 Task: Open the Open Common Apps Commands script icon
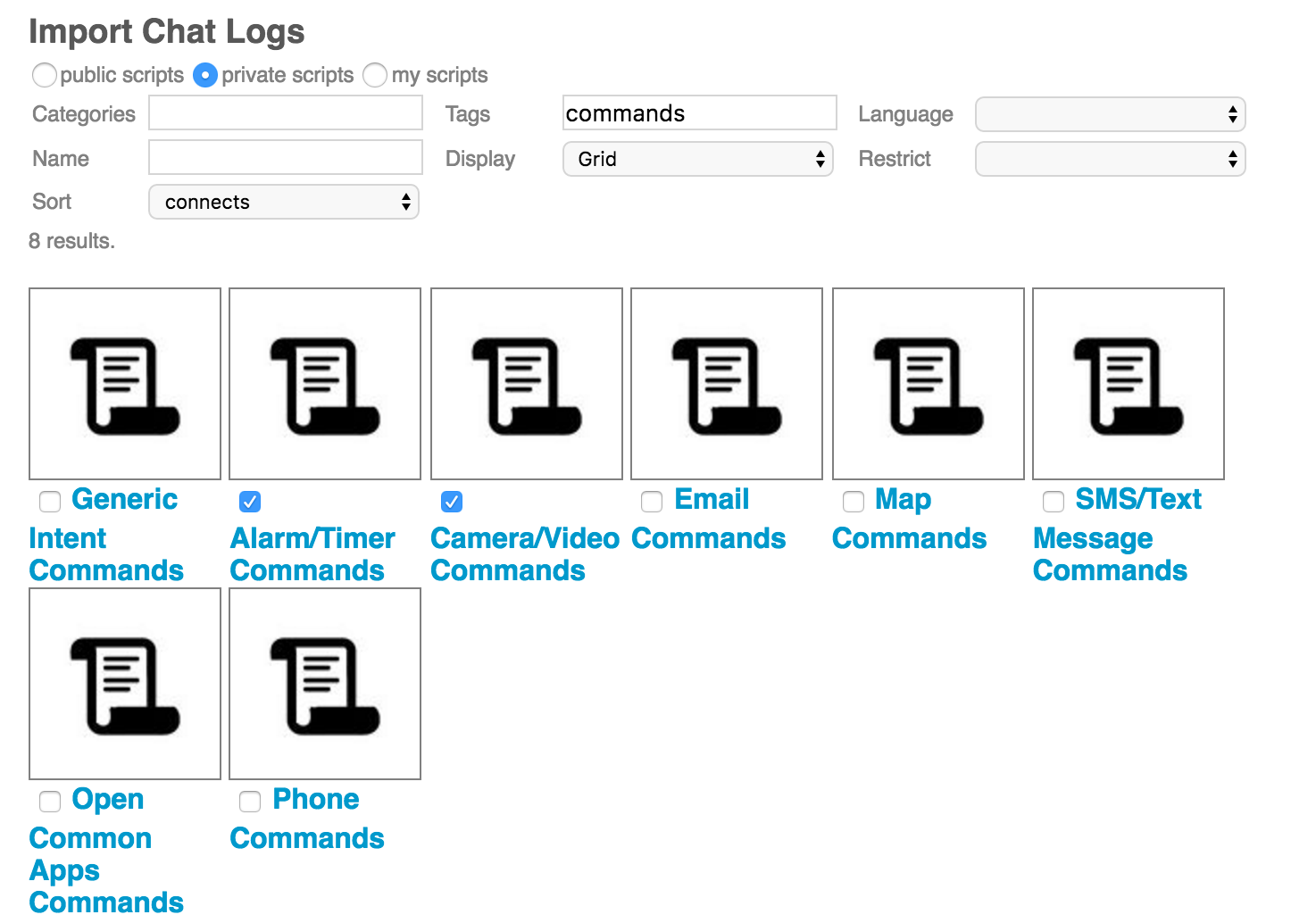(x=125, y=684)
